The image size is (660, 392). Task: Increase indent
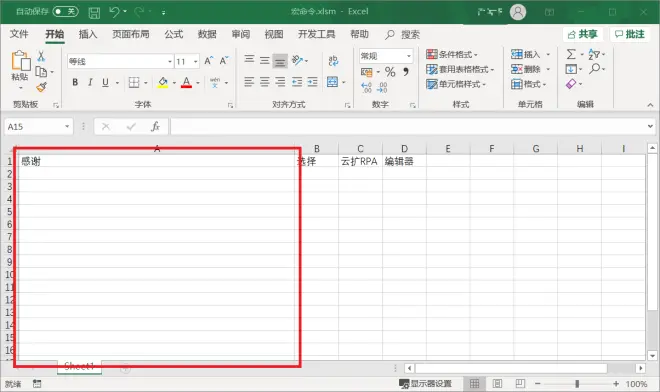coord(312,82)
